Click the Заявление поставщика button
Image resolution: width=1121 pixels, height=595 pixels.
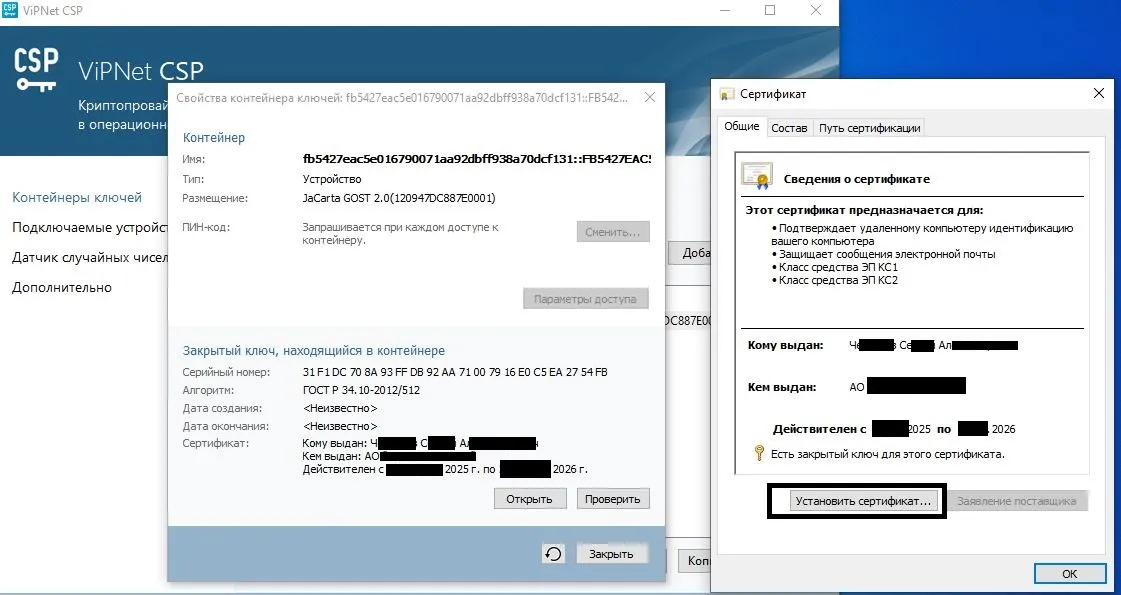(1017, 501)
